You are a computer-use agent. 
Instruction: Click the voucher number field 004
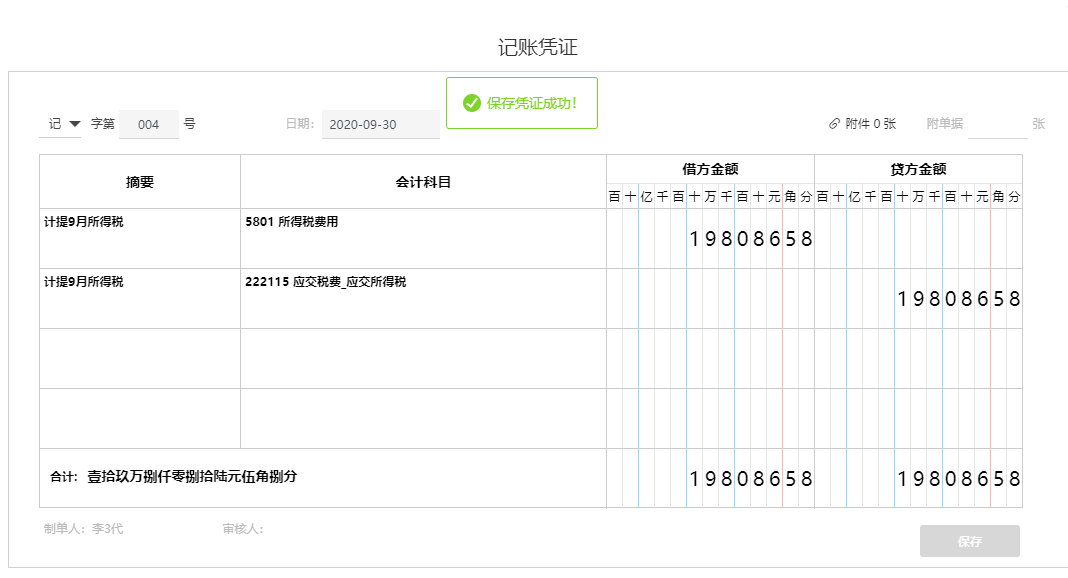[149, 125]
